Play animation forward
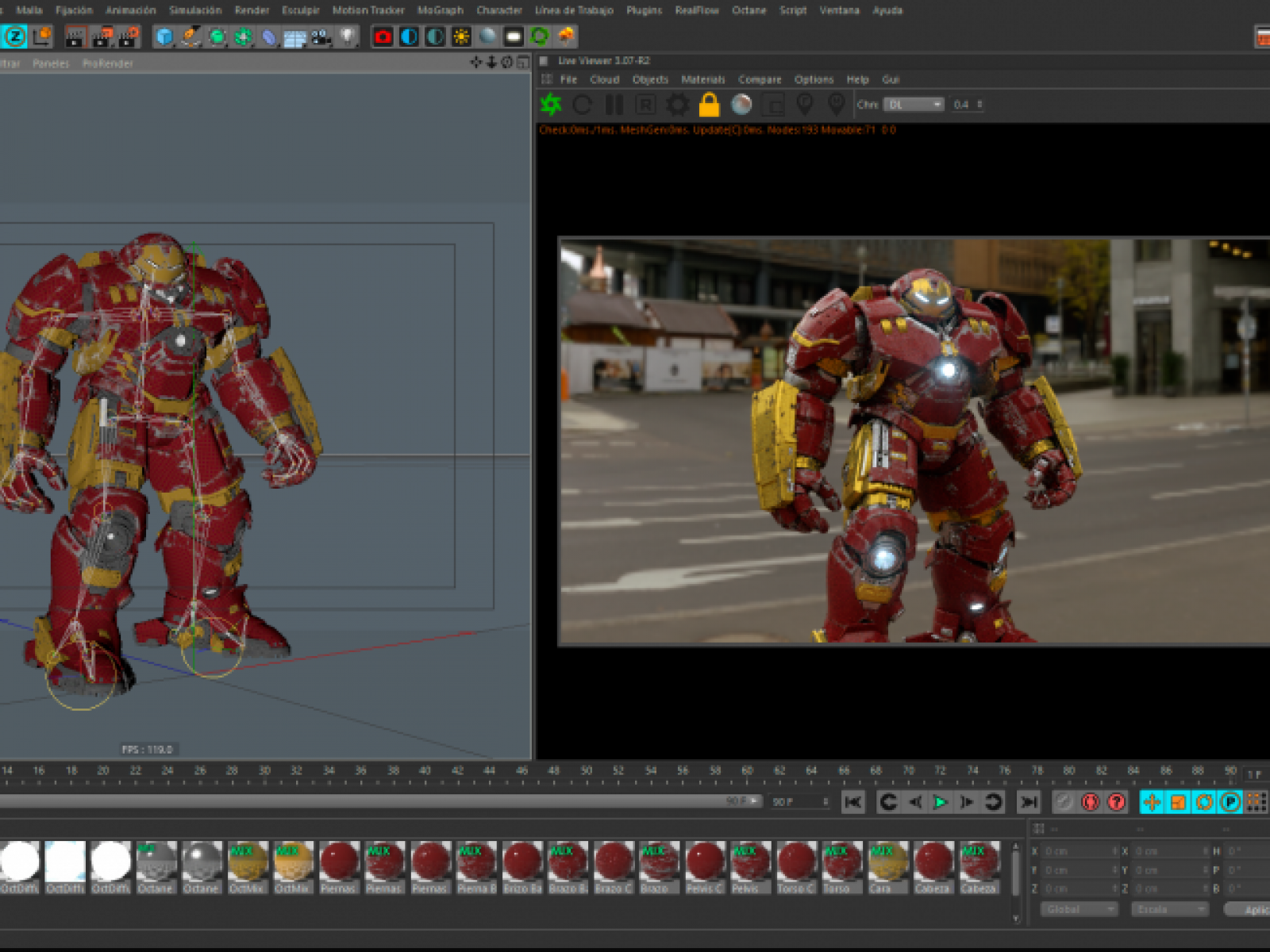The width and height of the screenshot is (1270, 952). click(x=941, y=802)
